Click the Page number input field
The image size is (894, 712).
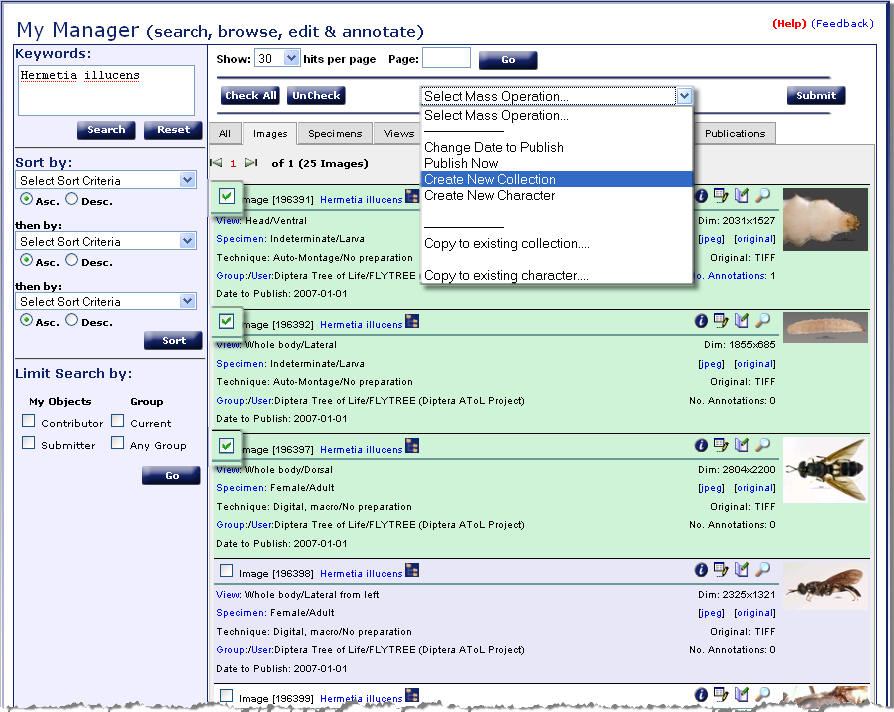[446, 59]
